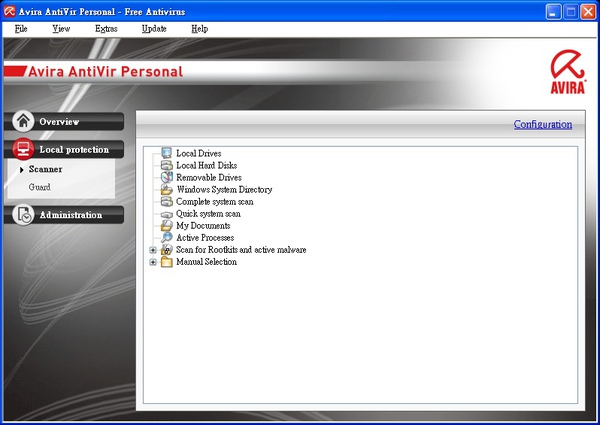
Task: Click the Windows System Directory folder icon
Action: [x=167, y=189]
